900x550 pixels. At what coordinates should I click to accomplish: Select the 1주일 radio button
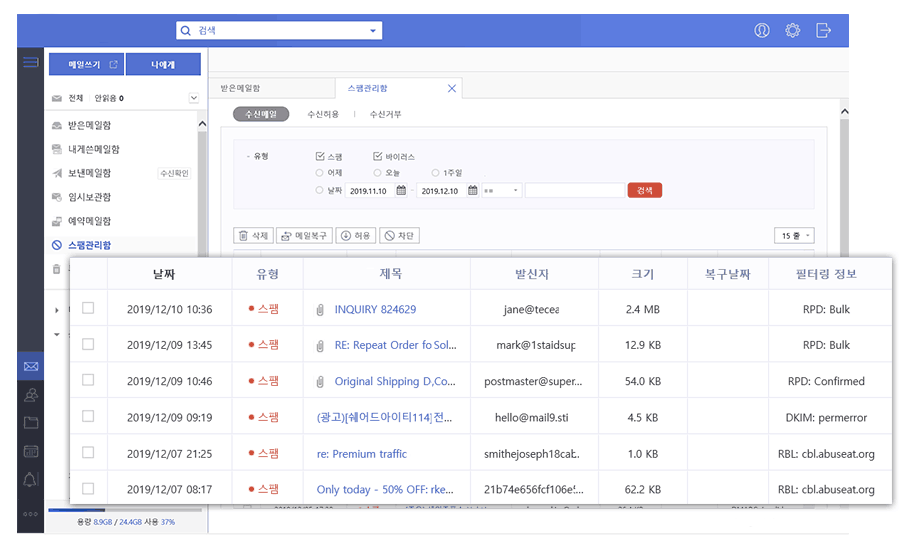click(x=435, y=172)
